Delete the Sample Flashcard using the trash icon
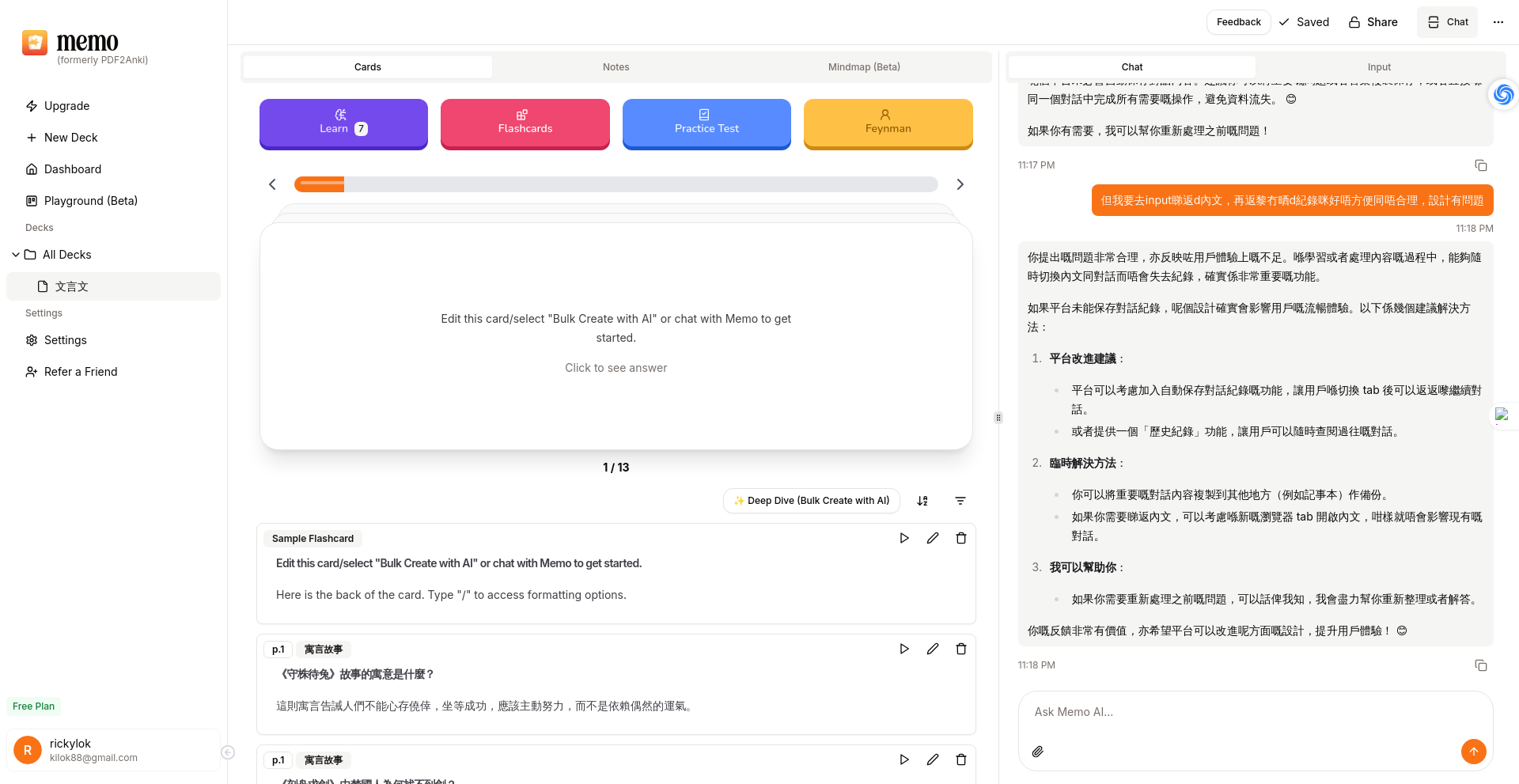The height and width of the screenshot is (784, 1519). coord(961,538)
